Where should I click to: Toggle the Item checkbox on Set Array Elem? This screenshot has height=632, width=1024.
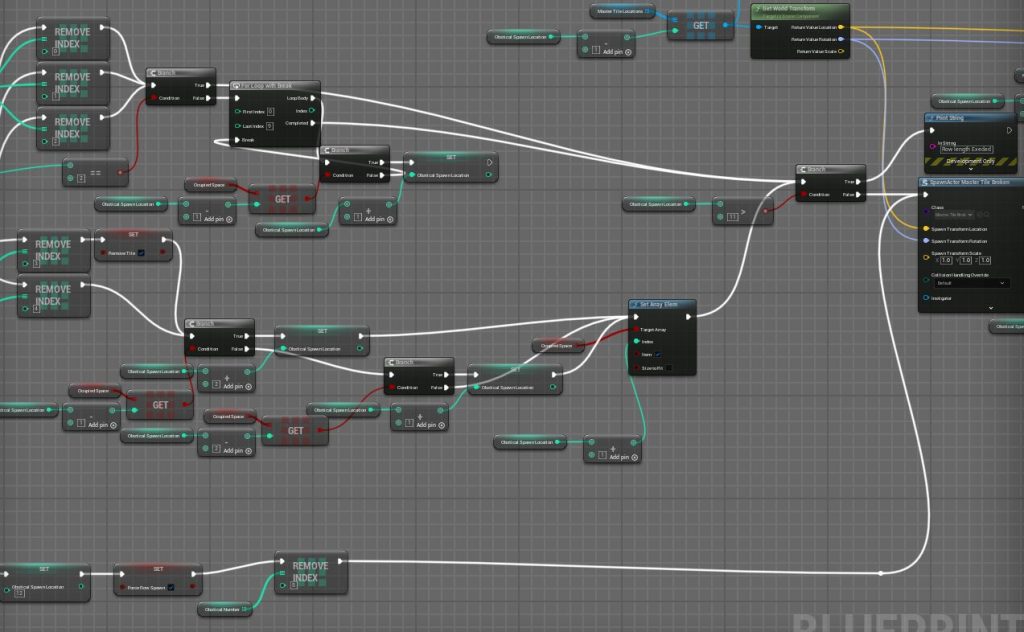[657, 355]
